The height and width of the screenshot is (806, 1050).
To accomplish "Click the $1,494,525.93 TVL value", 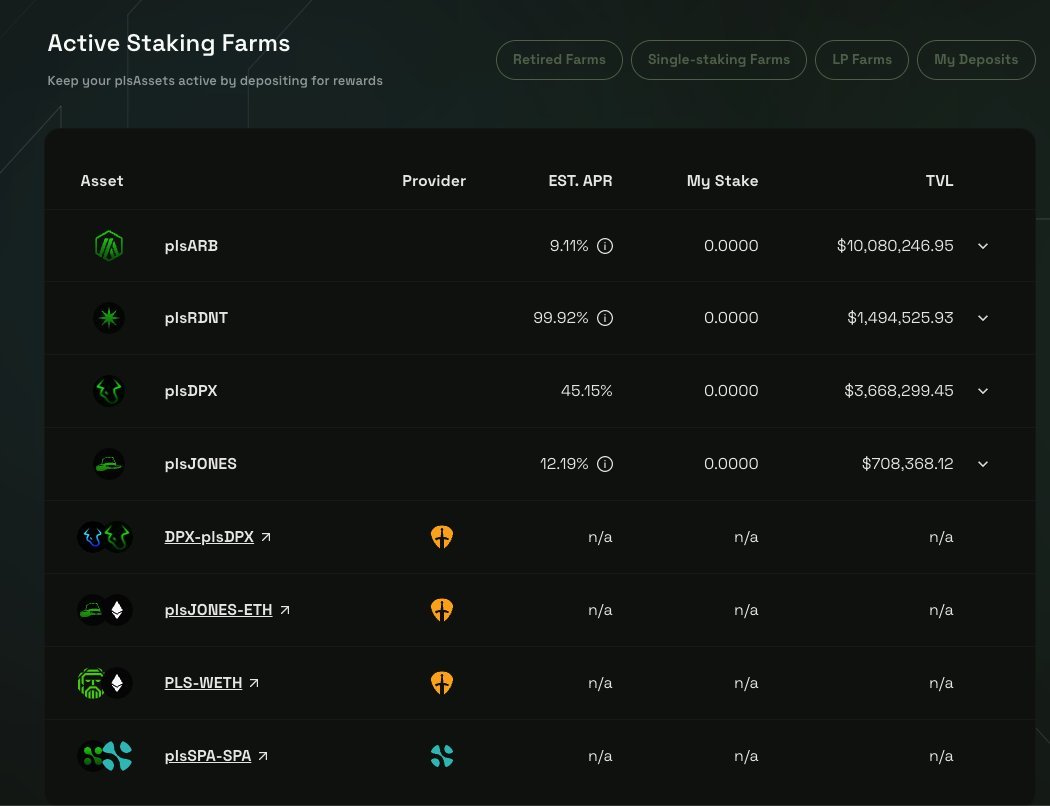I will click(x=900, y=317).
